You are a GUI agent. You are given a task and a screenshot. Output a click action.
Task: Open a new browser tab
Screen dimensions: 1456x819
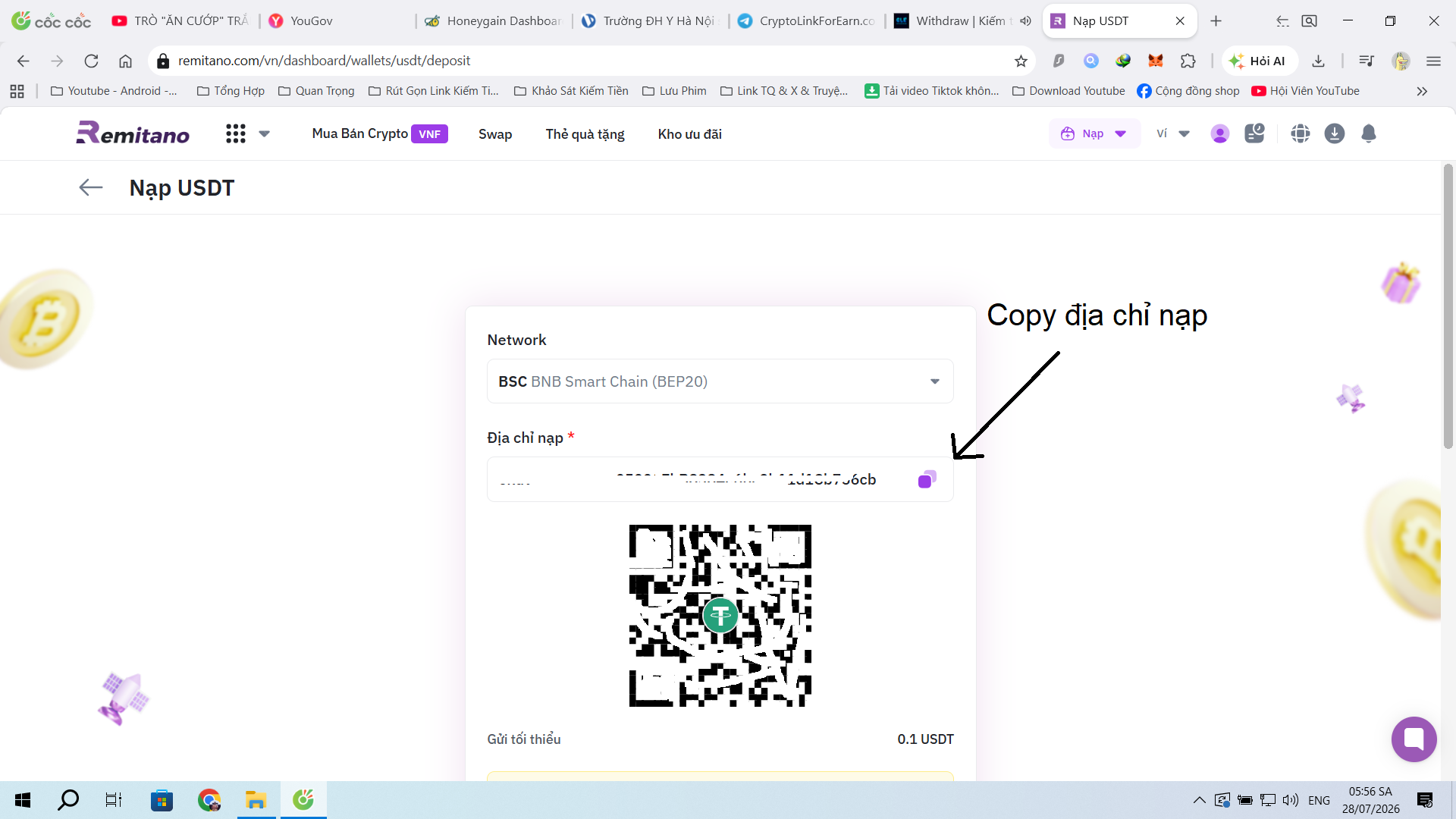[x=1216, y=21]
